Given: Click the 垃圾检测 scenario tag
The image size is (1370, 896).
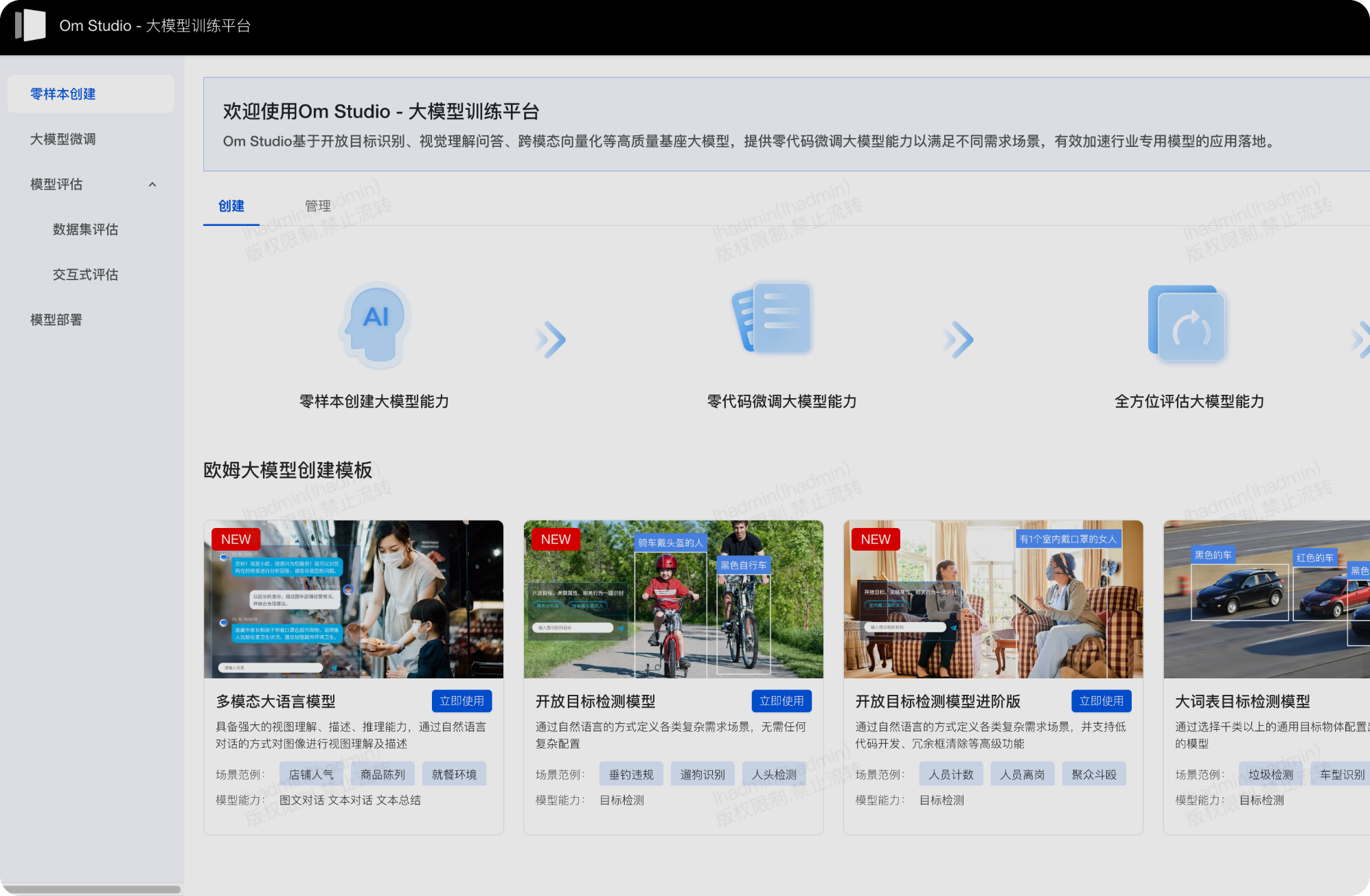Looking at the screenshot, I should pyautogui.click(x=1272, y=774).
